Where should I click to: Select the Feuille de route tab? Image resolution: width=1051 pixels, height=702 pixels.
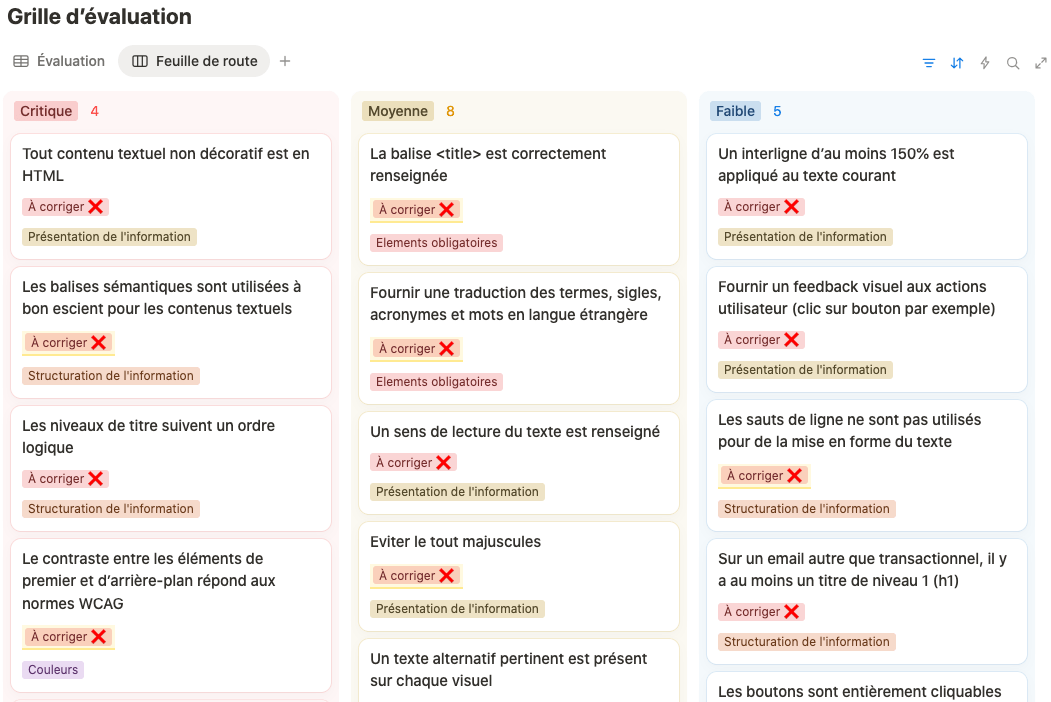[x=194, y=61]
